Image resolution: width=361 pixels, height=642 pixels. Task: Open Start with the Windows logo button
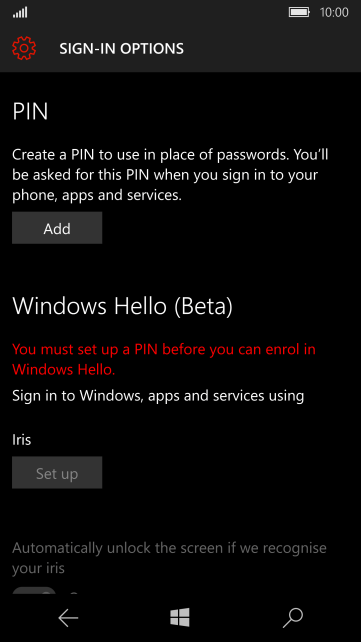click(x=180, y=617)
